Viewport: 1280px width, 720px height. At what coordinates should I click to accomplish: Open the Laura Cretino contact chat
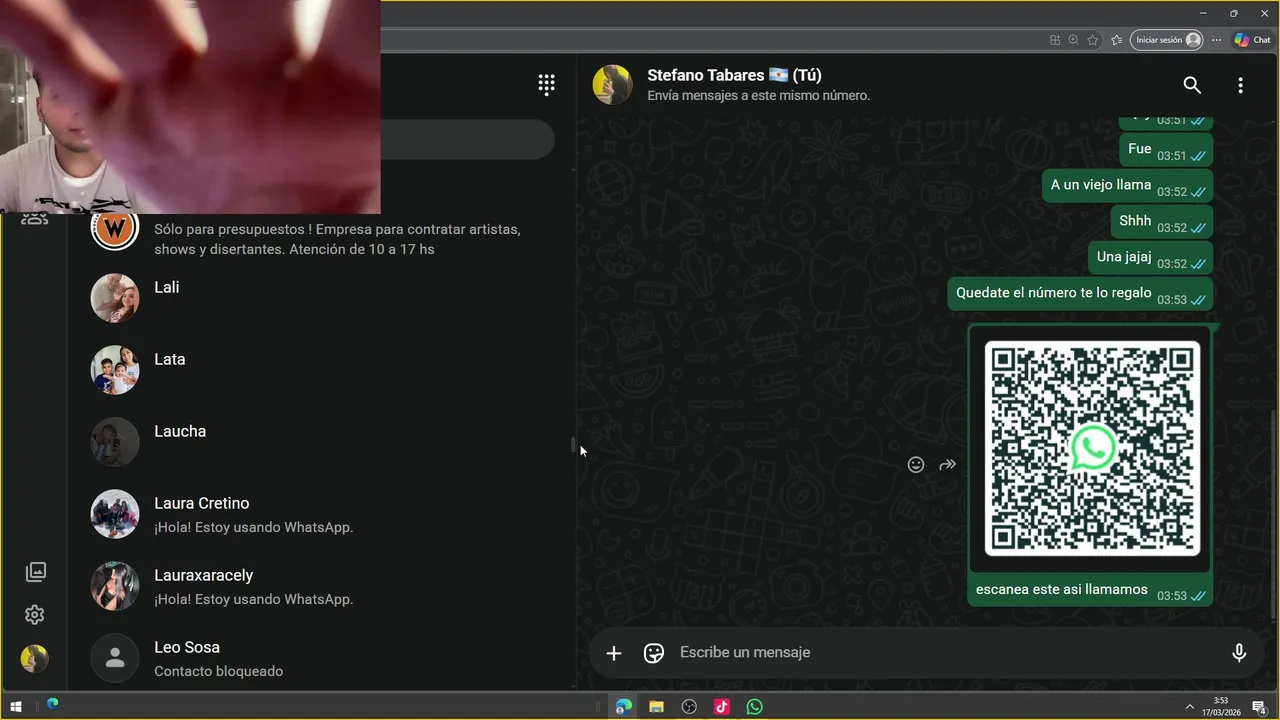pyautogui.click(x=321, y=513)
